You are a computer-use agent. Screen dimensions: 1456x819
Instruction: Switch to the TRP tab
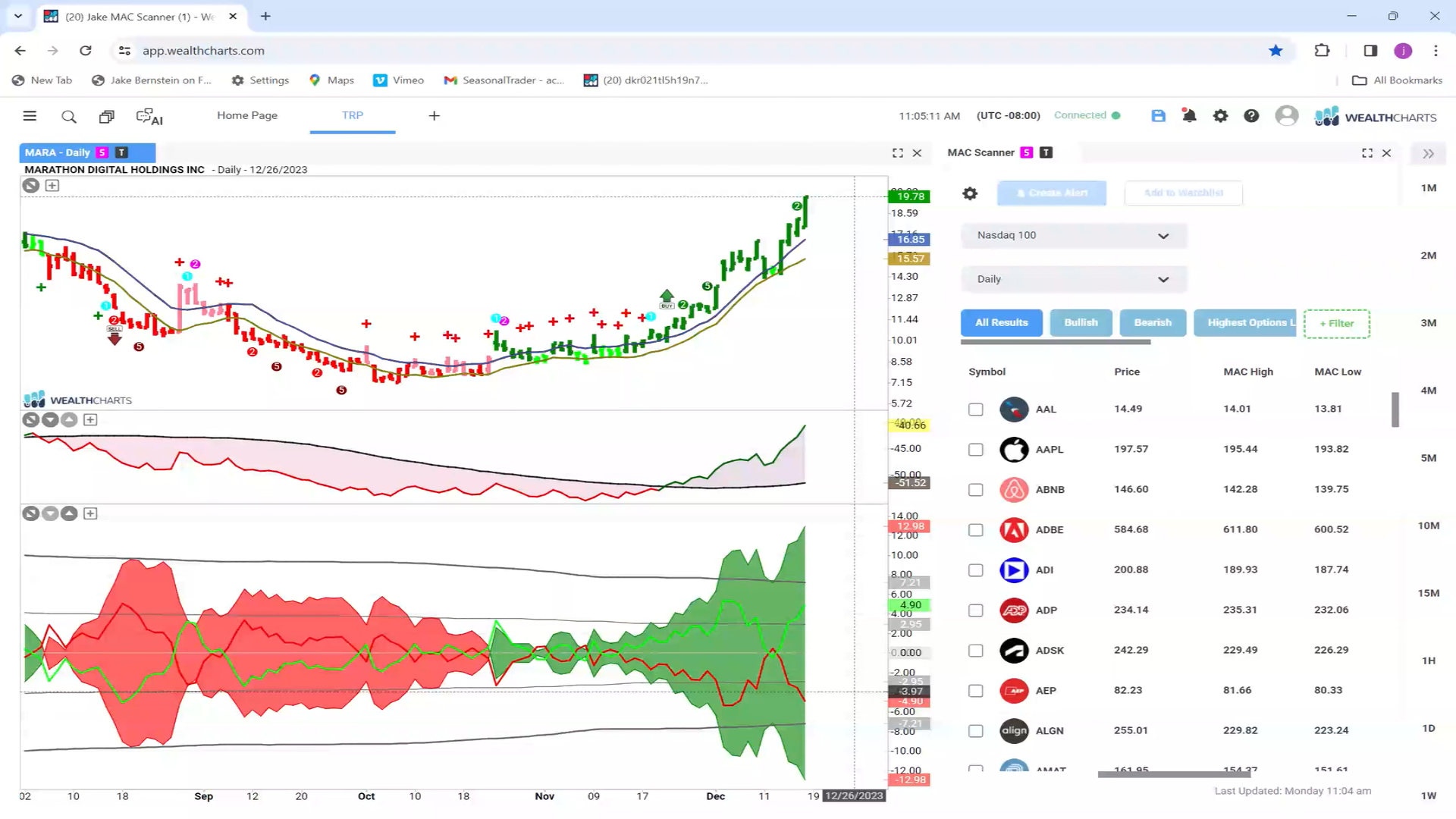pos(353,115)
